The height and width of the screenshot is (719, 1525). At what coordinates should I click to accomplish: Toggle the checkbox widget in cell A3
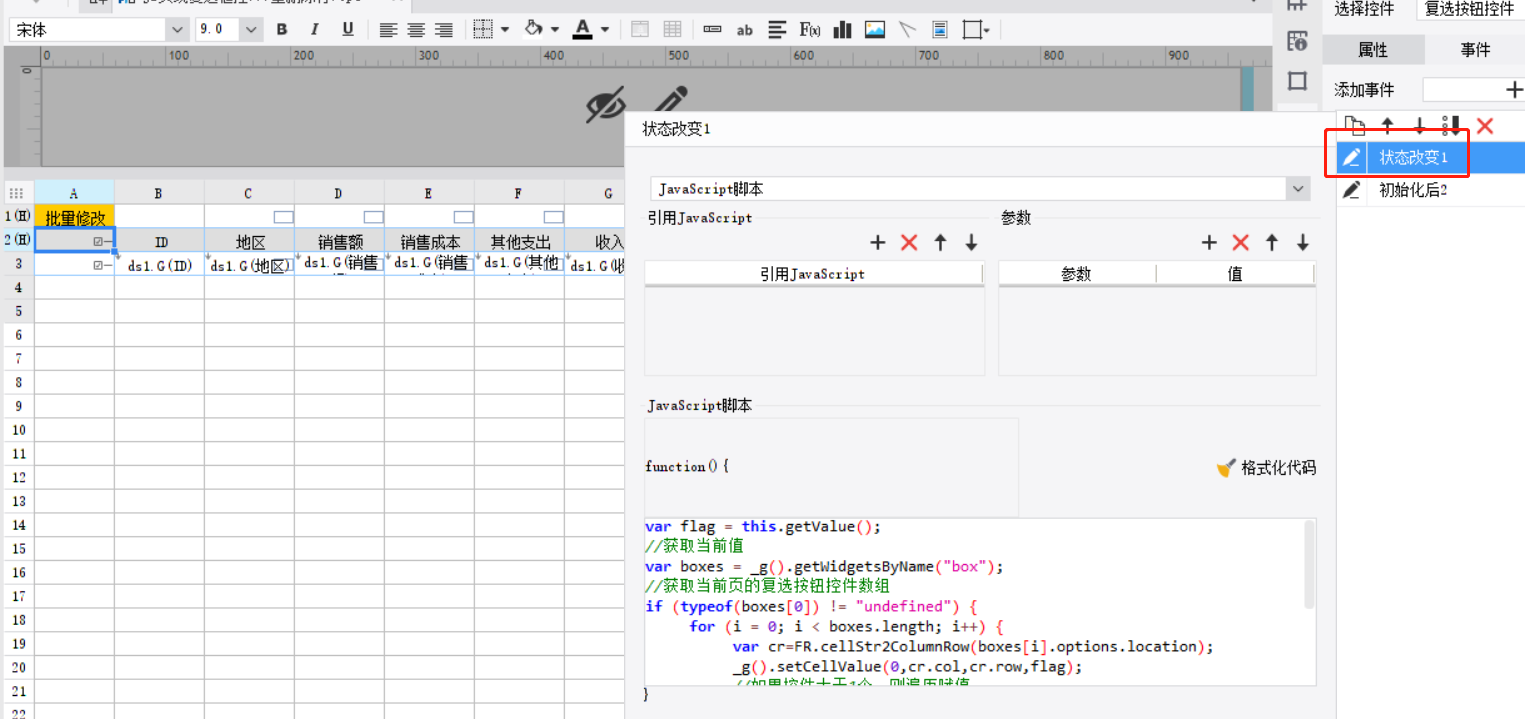click(x=98, y=265)
